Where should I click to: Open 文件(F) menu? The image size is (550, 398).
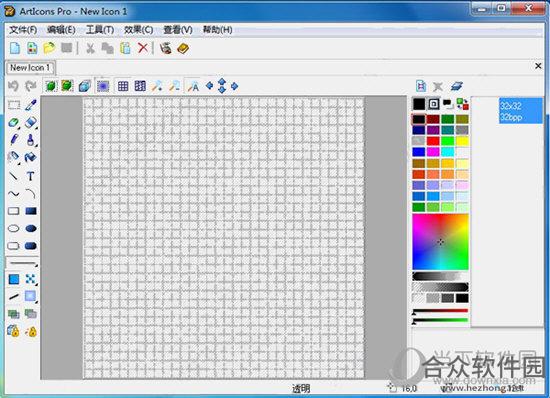[23, 30]
